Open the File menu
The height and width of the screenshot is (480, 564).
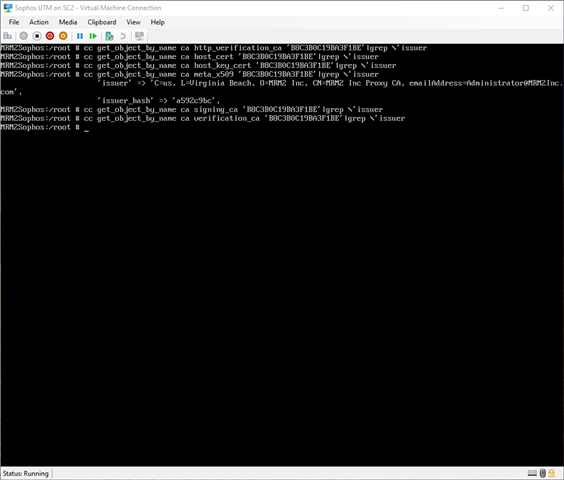pos(14,22)
